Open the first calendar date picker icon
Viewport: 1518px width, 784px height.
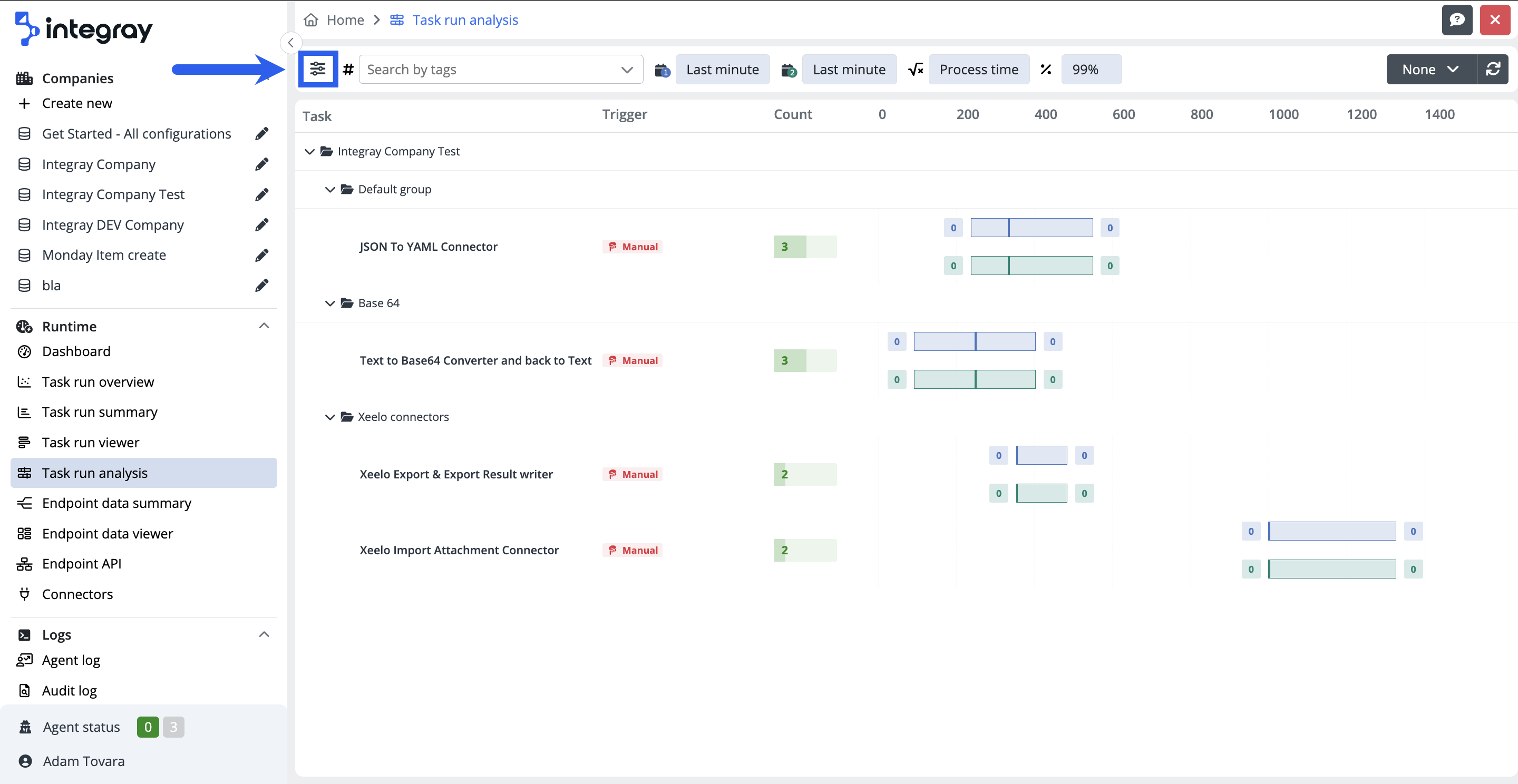point(661,69)
